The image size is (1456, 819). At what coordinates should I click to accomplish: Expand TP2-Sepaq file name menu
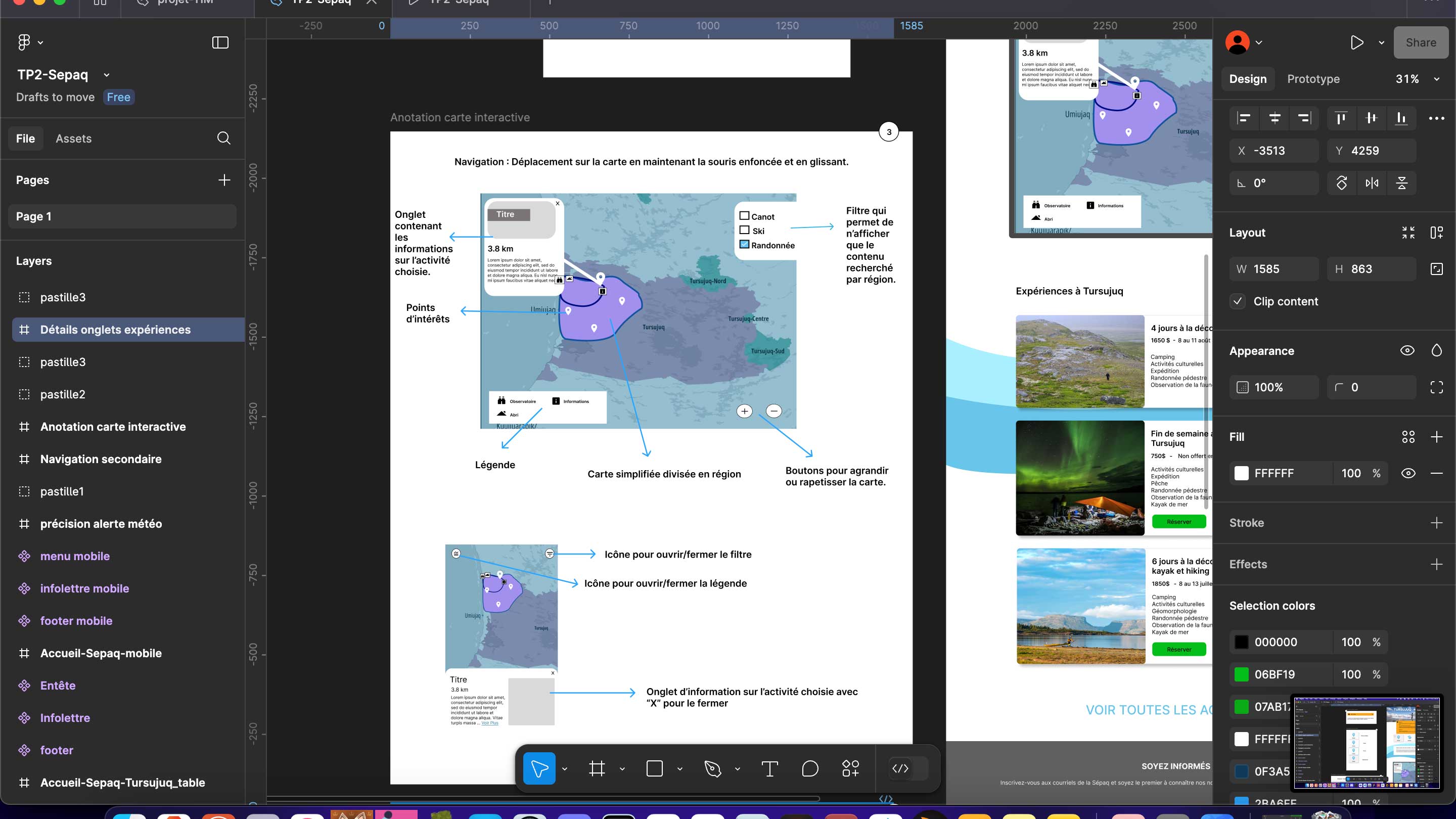click(107, 75)
